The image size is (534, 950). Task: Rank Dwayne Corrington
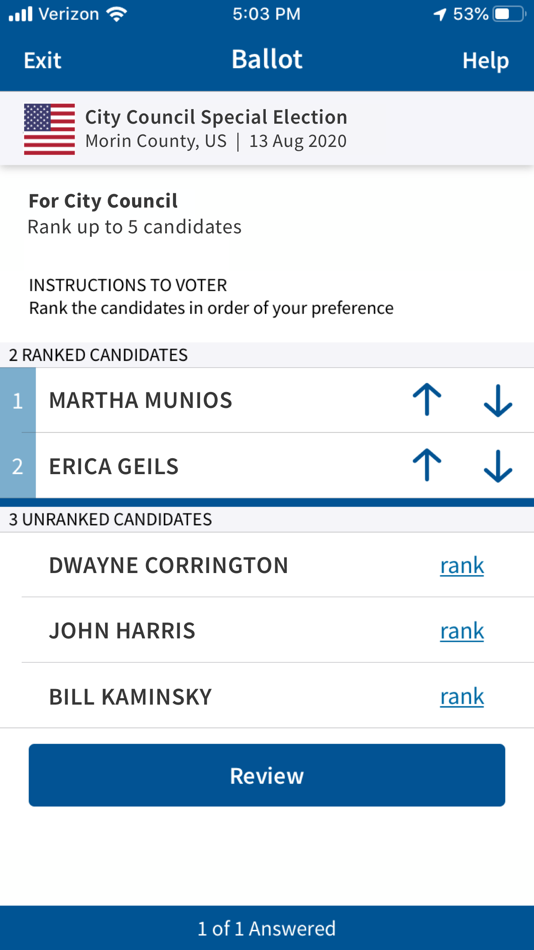click(x=462, y=566)
